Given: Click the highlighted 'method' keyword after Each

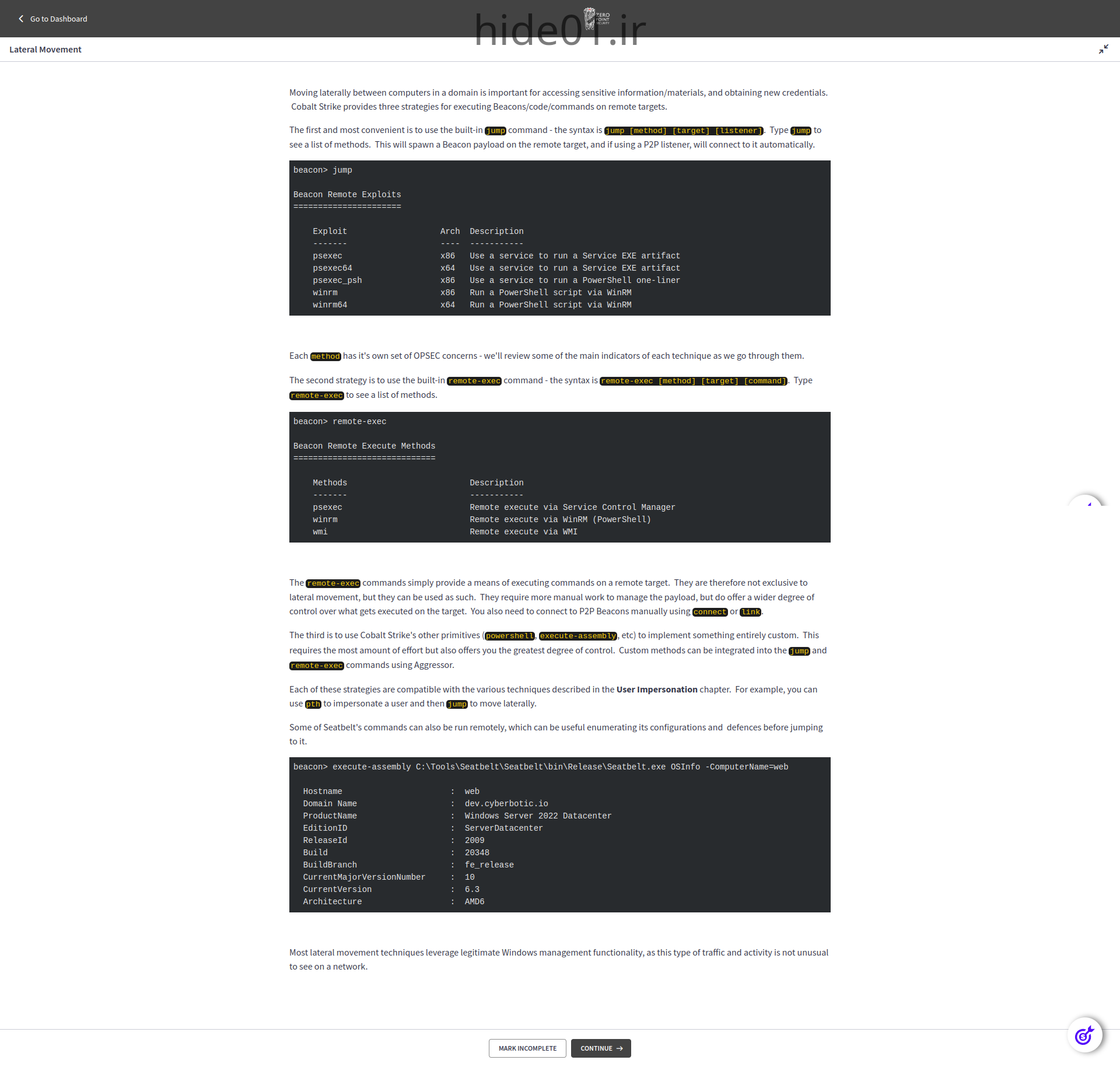Looking at the screenshot, I should click(325, 356).
